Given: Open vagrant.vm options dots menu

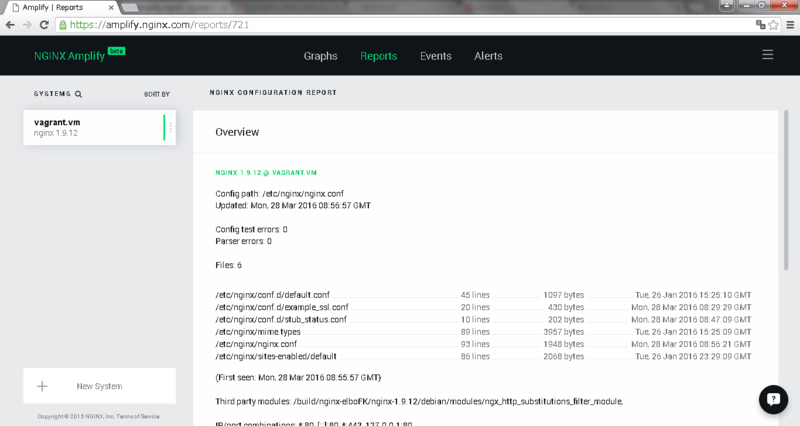Looking at the screenshot, I should coord(170,128).
